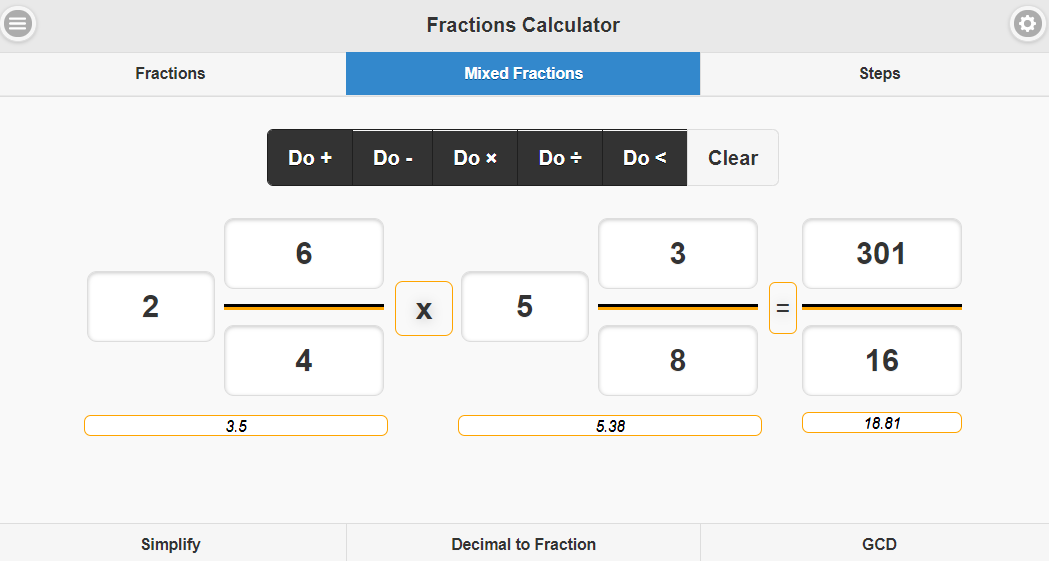Choose the Do × operation
This screenshot has width=1049, height=561.
(x=475, y=158)
